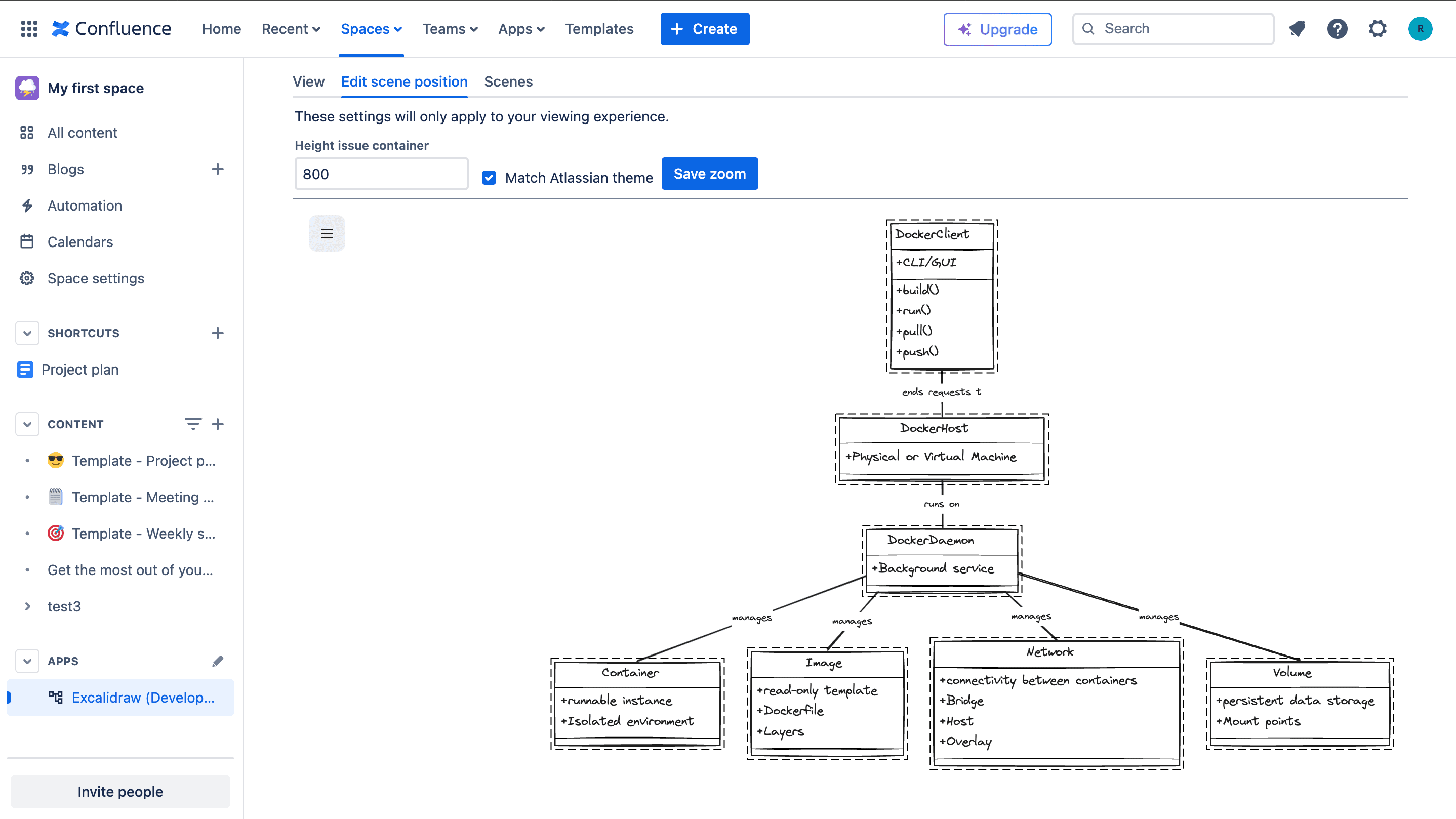Open the content filter icon
The width and height of the screenshot is (1456, 819).
click(193, 424)
